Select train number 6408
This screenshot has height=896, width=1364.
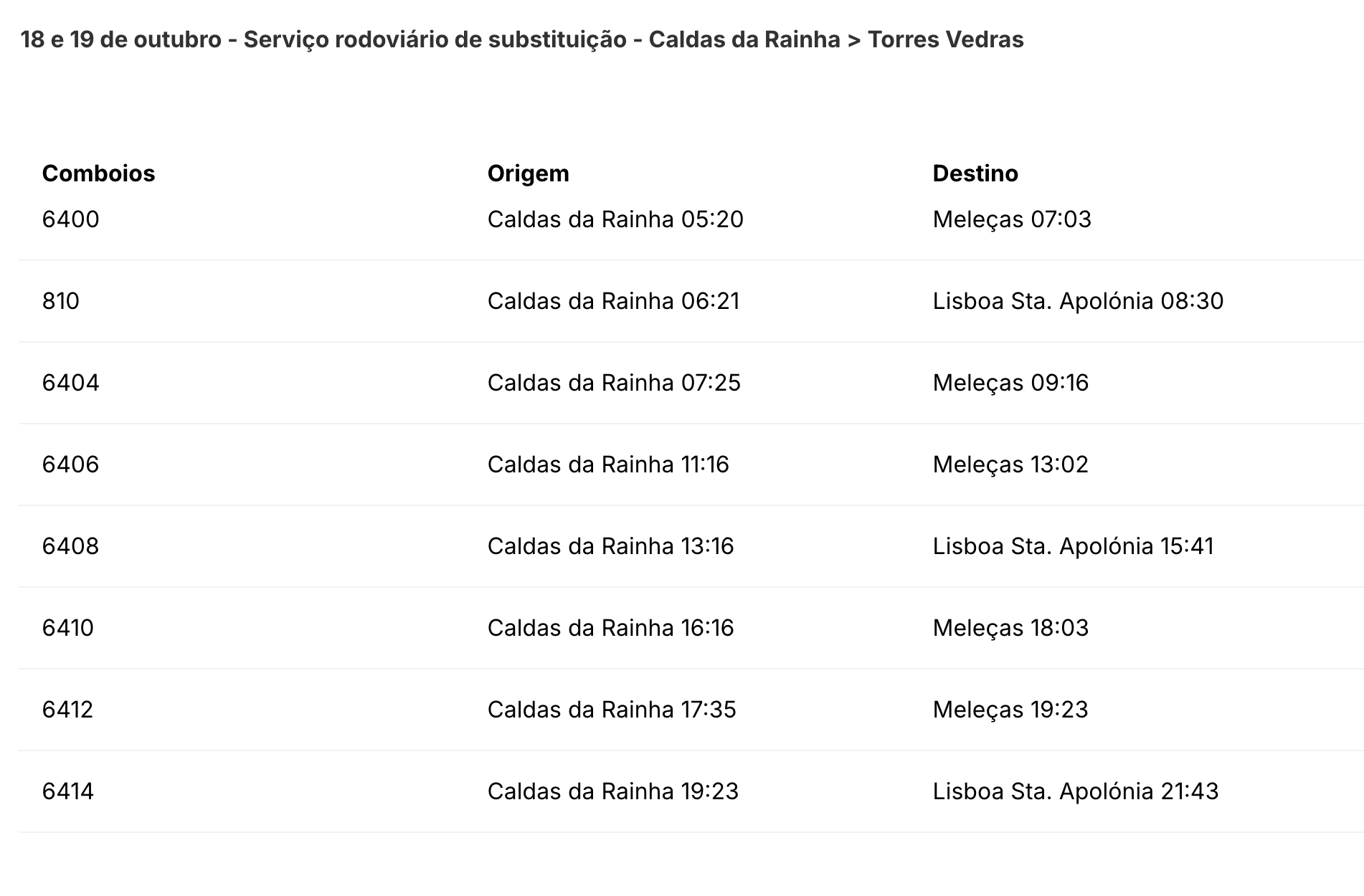coord(70,546)
